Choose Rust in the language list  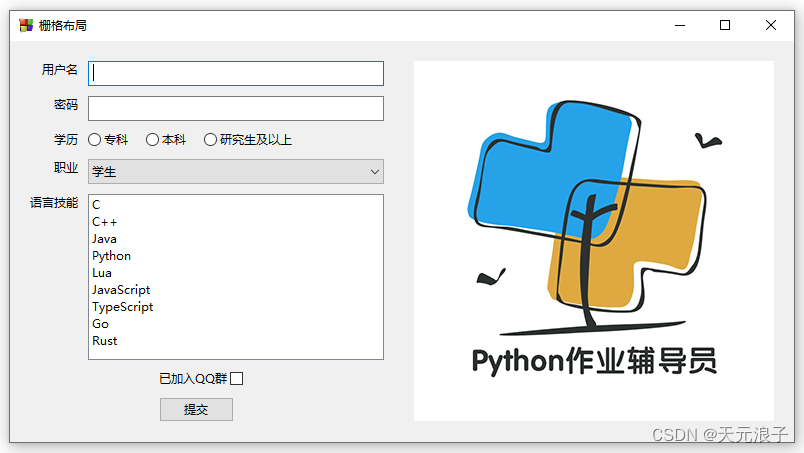click(x=236, y=340)
